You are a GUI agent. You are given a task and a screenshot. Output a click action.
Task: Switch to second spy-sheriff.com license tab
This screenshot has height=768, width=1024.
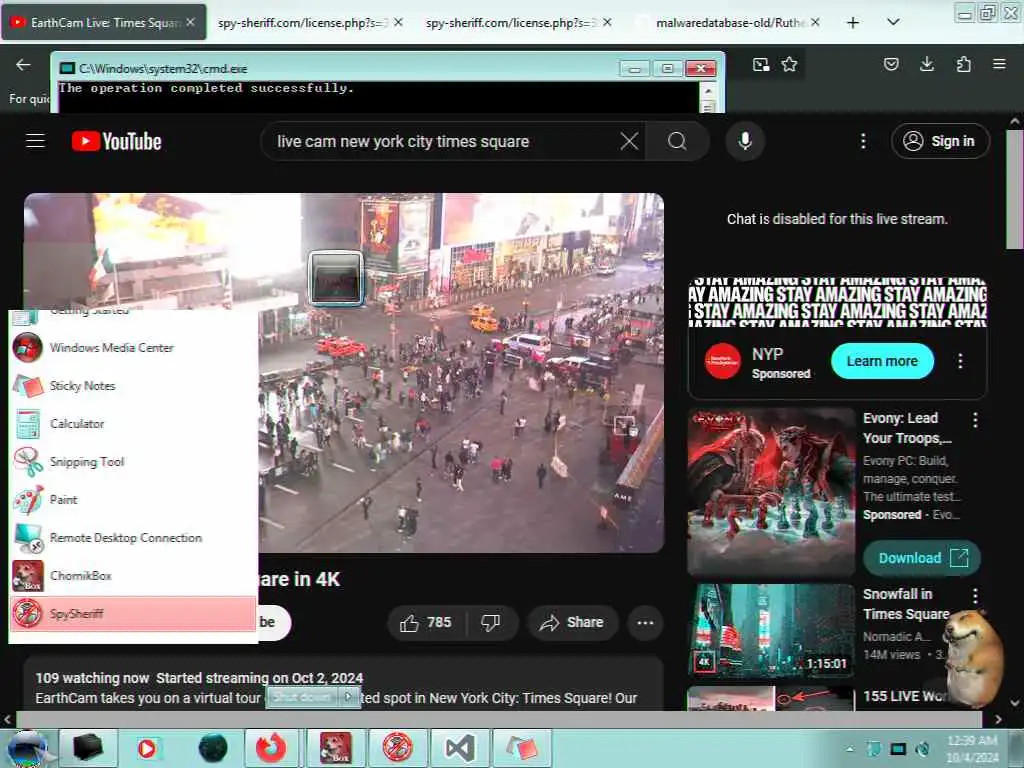coord(511,22)
